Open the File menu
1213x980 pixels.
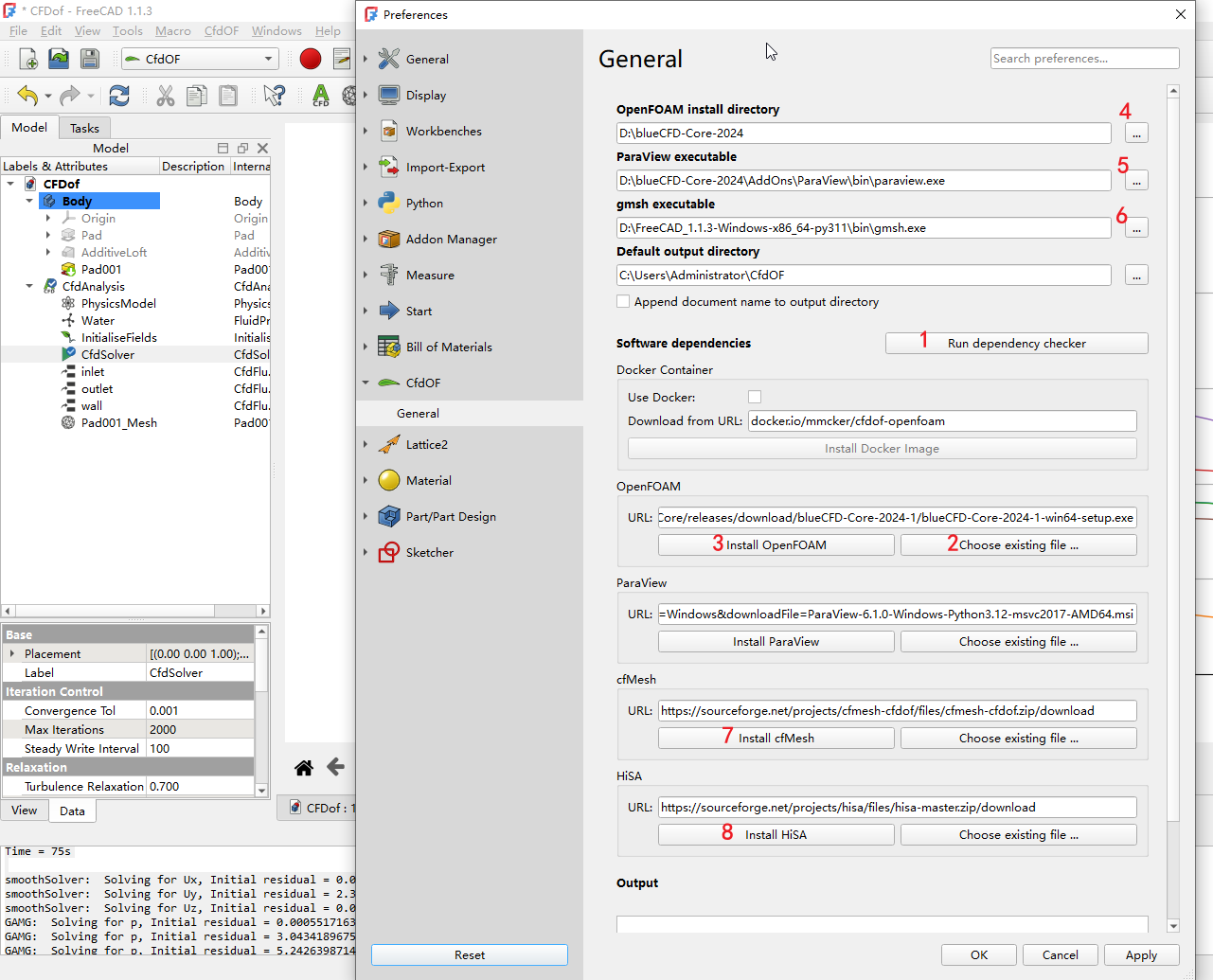pyautogui.click(x=18, y=31)
